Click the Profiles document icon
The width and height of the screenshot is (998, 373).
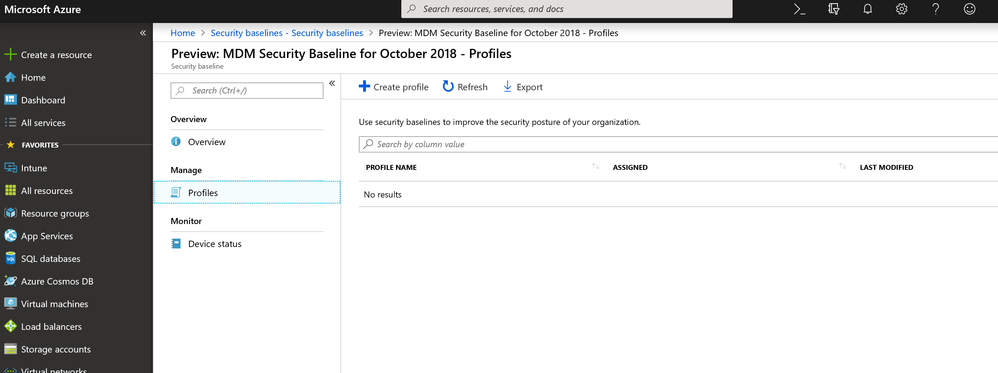[176, 192]
